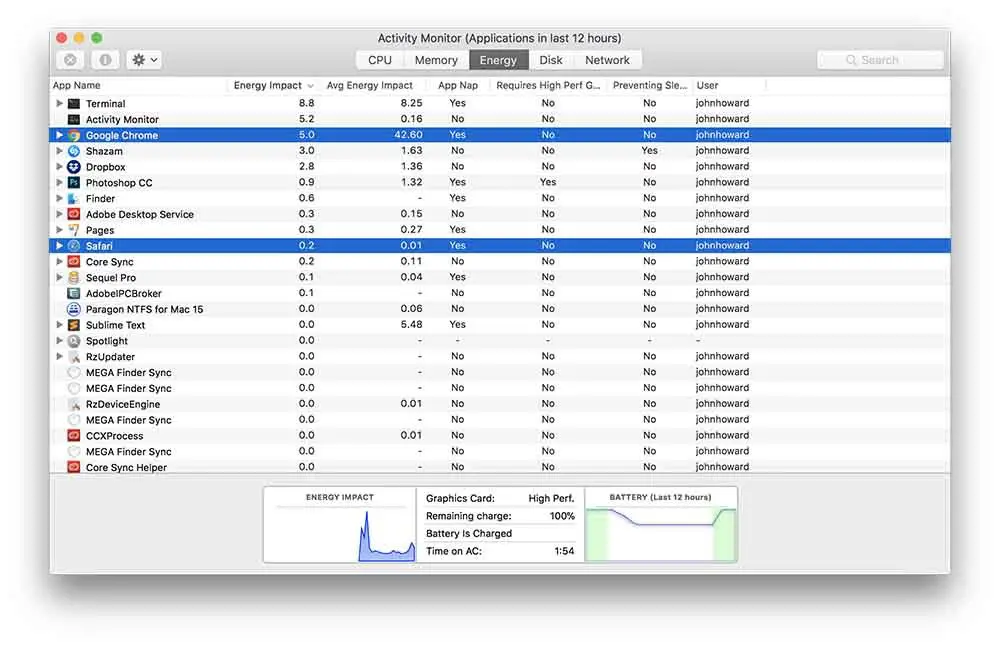Click the Energy Impact graph
This screenshot has width=1000, height=645.
[x=340, y=524]
